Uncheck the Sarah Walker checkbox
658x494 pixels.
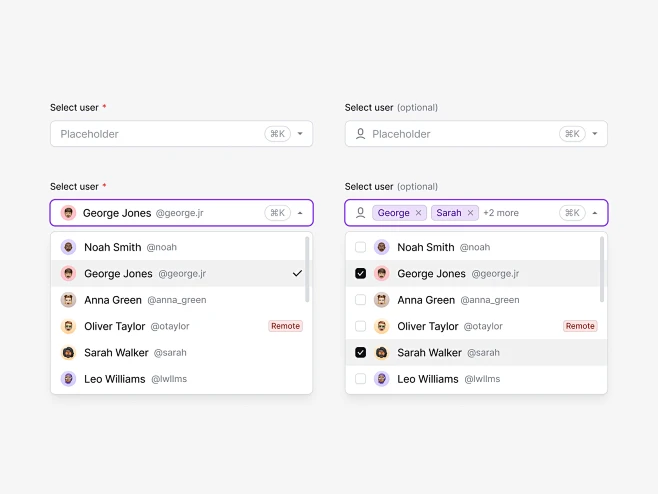[360, 352]
